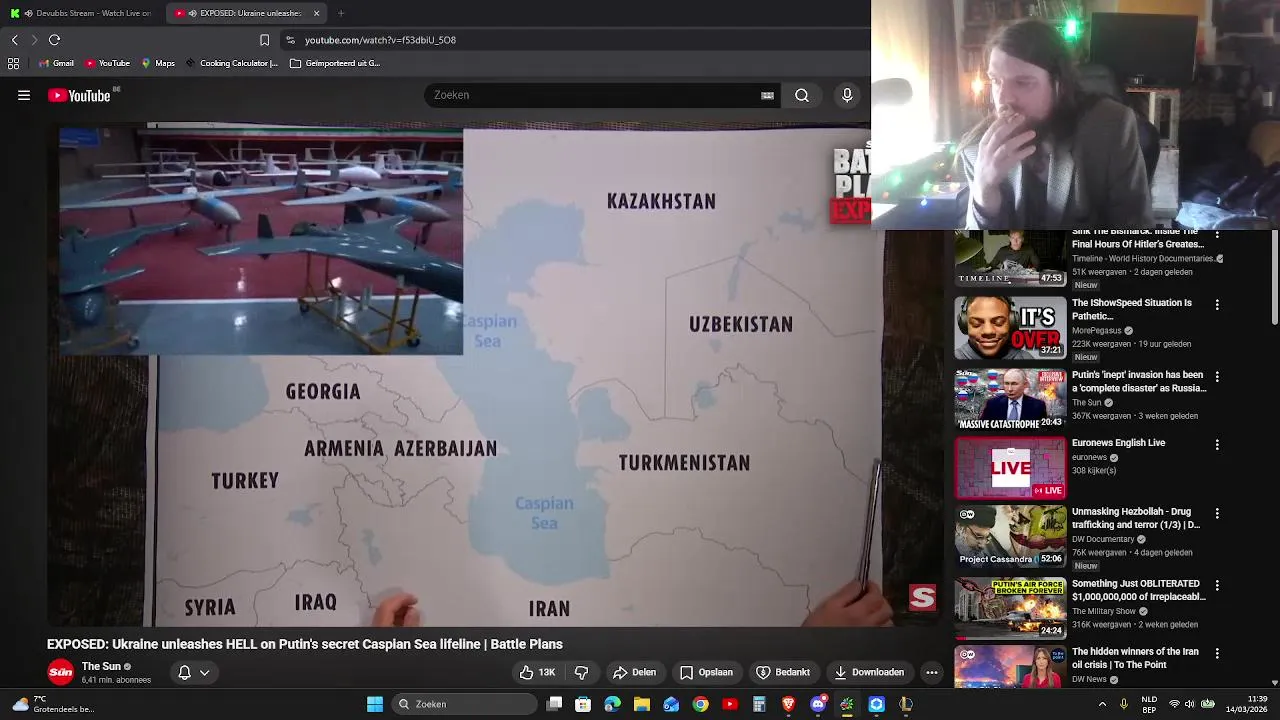The height and width of the screenshot is (720, 1280).
Task: Click the browser back arrow
Action: [14, 40]
